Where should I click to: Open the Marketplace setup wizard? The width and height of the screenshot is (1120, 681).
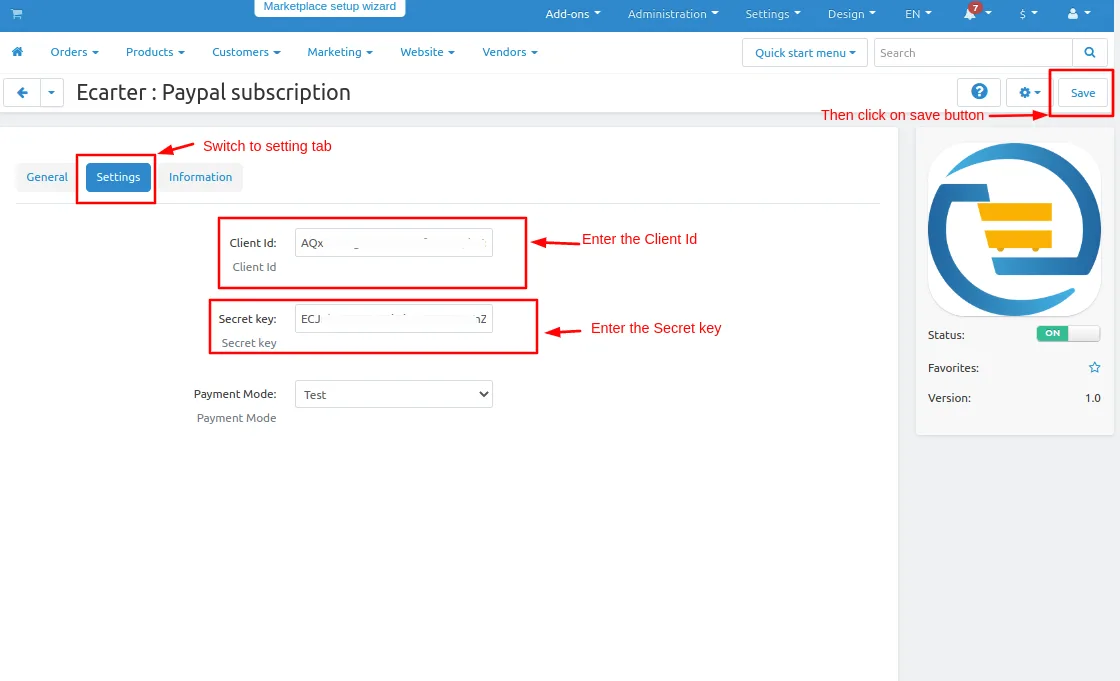[330, 7]
